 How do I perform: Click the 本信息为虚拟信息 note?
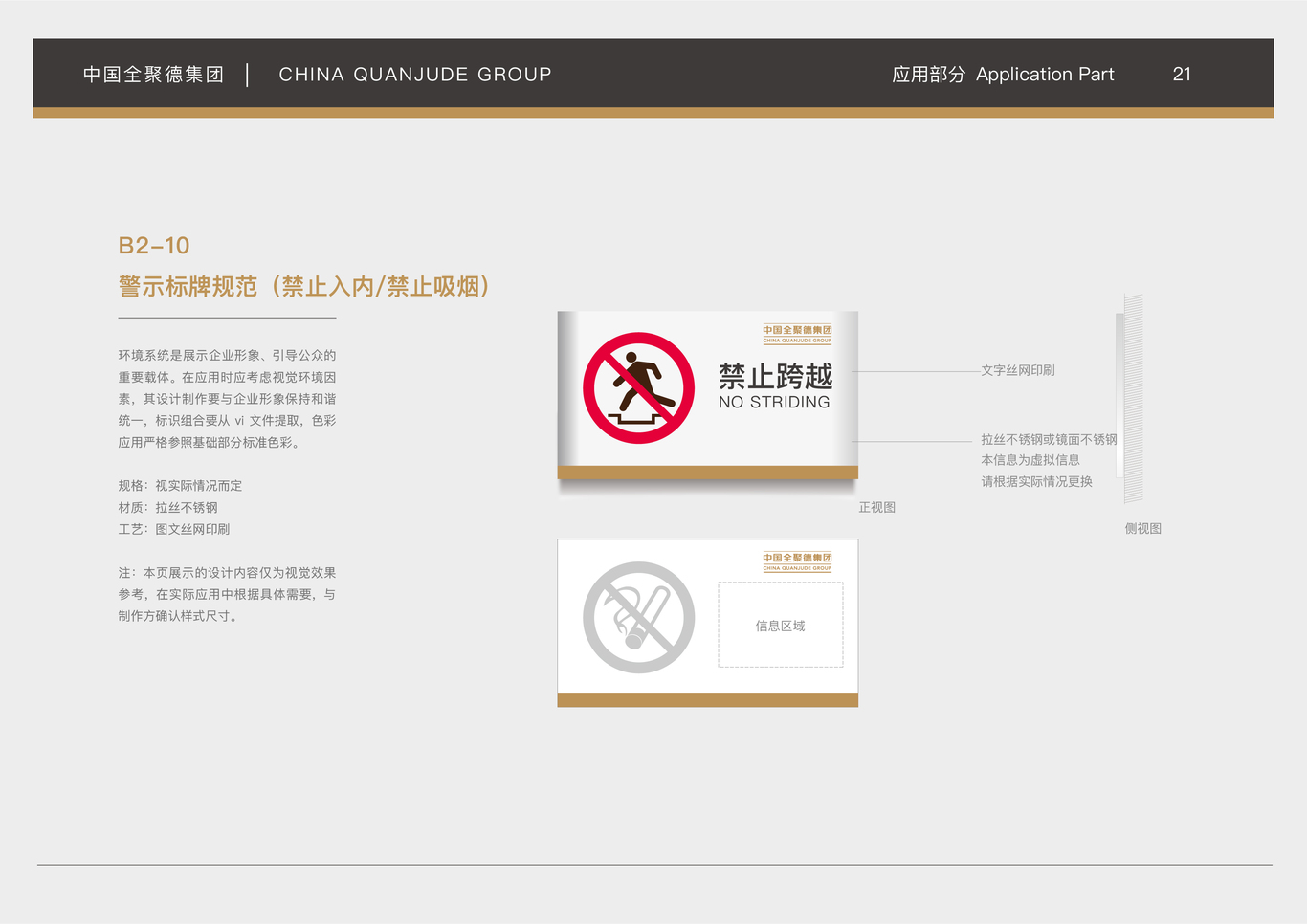pyautogui.click(x=1030, y=460)
